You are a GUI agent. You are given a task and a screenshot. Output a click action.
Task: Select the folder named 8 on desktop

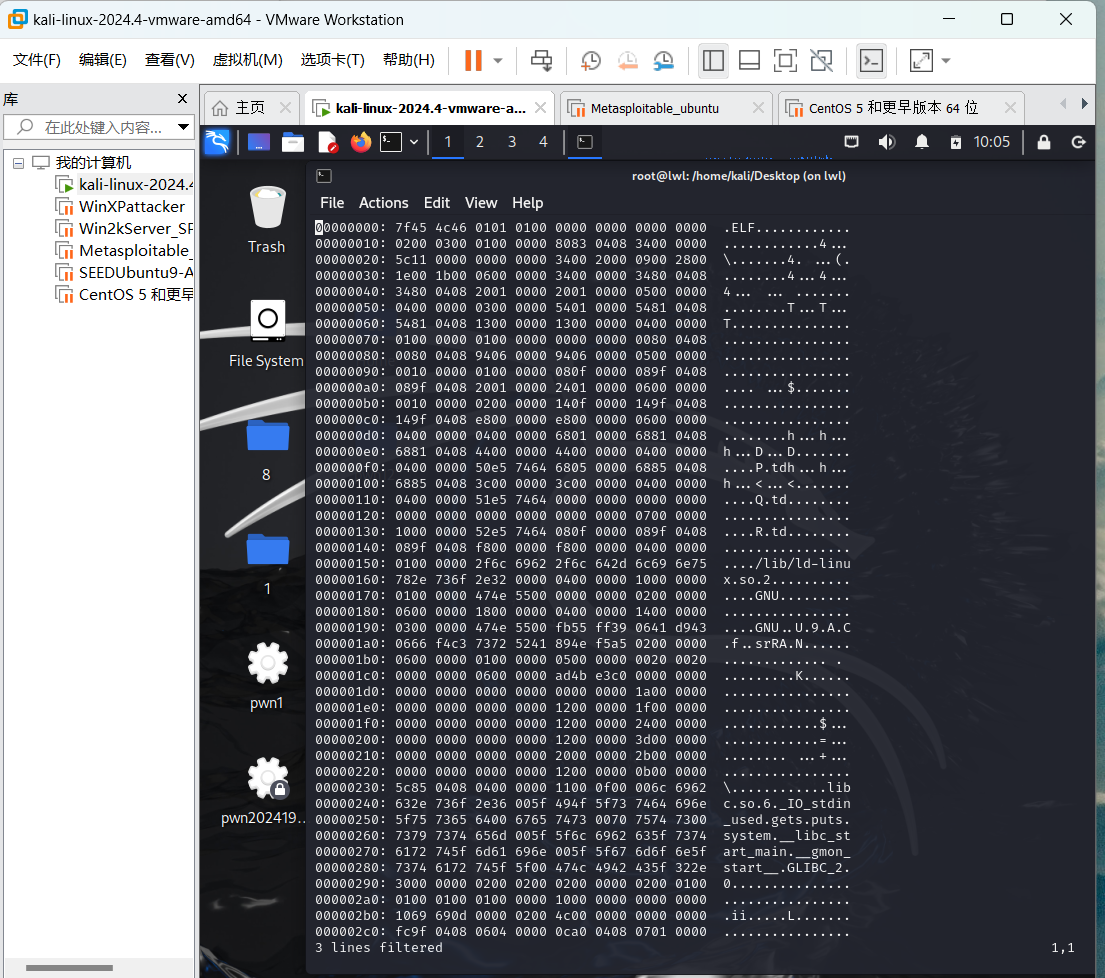click(x=267, y=450)
